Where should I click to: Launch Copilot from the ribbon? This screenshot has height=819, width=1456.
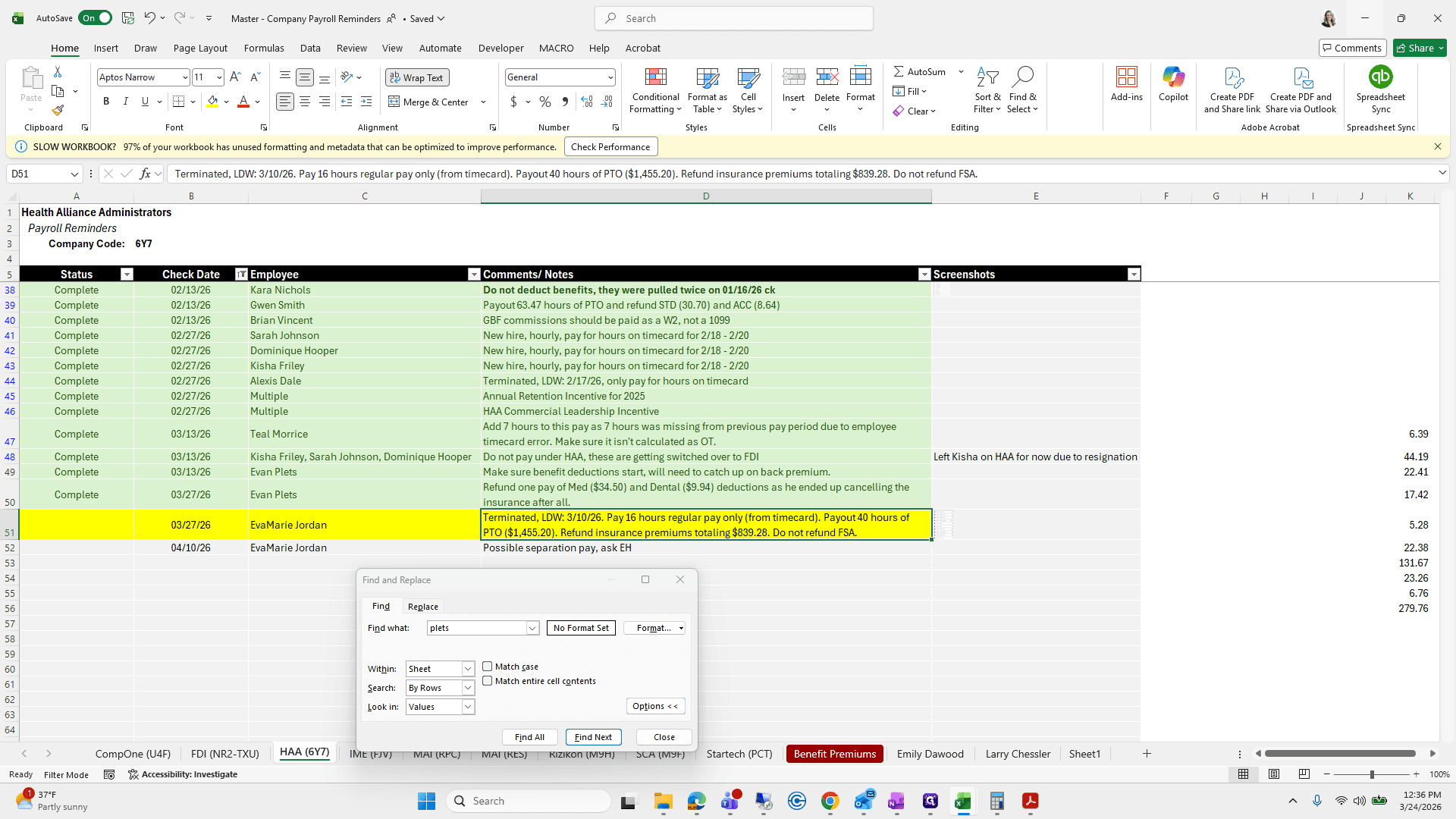tap(1173, 83)
